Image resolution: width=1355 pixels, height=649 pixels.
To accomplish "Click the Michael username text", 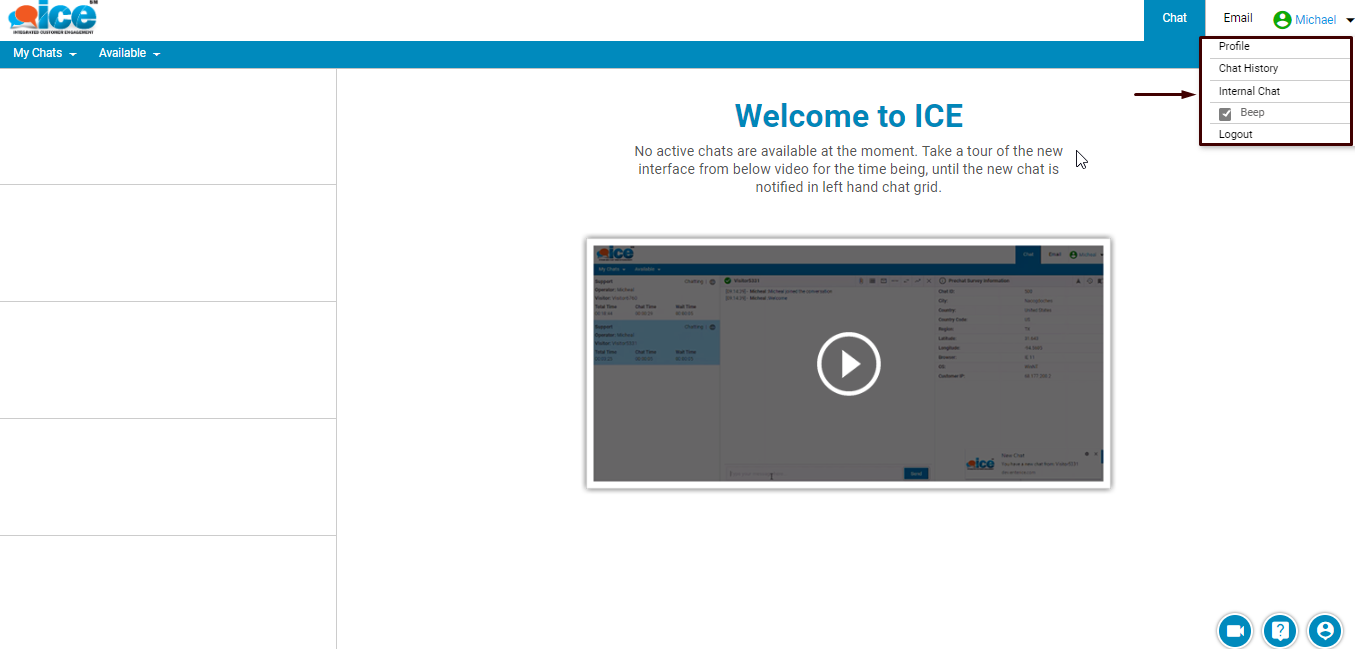I will pyautogui.click(x=1315, y=20).
